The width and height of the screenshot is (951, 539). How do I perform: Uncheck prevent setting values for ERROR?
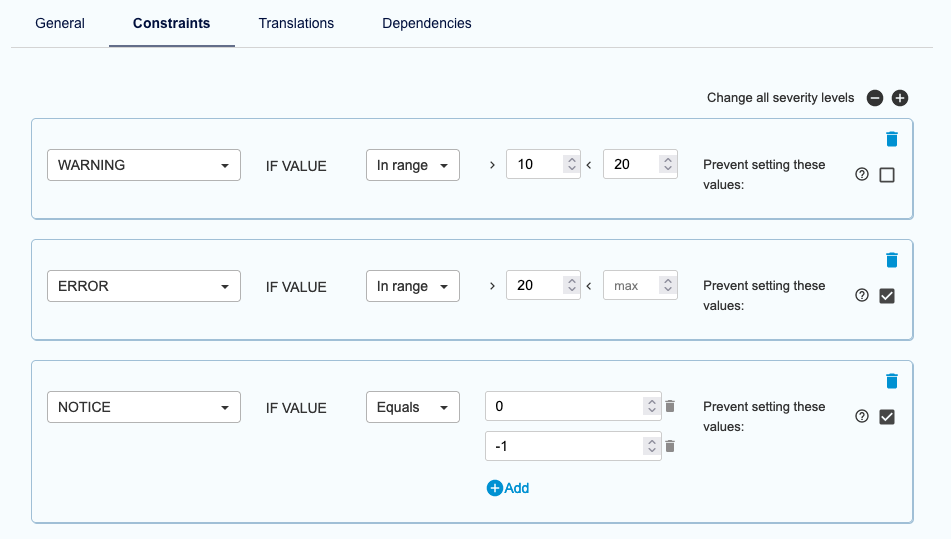click(x=887, y=296)
